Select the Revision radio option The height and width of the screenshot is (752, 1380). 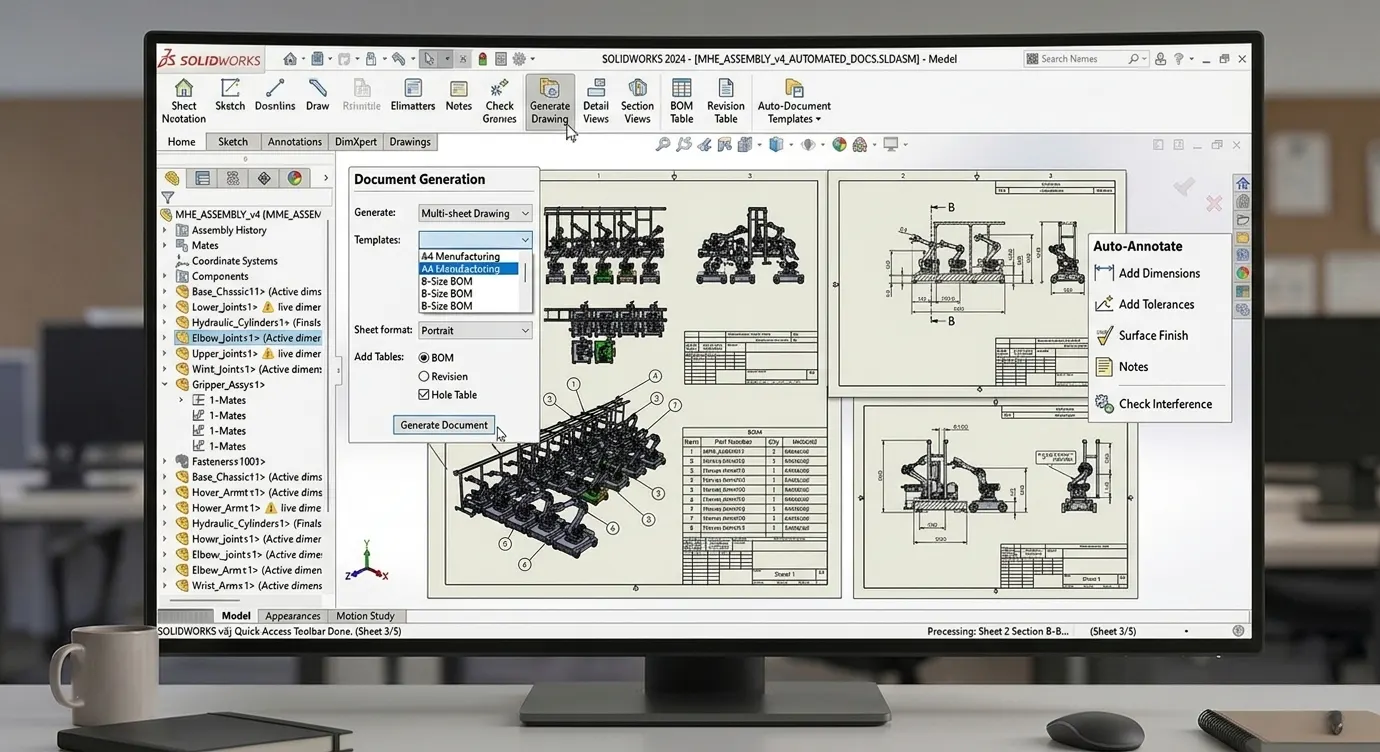point(424,377)
